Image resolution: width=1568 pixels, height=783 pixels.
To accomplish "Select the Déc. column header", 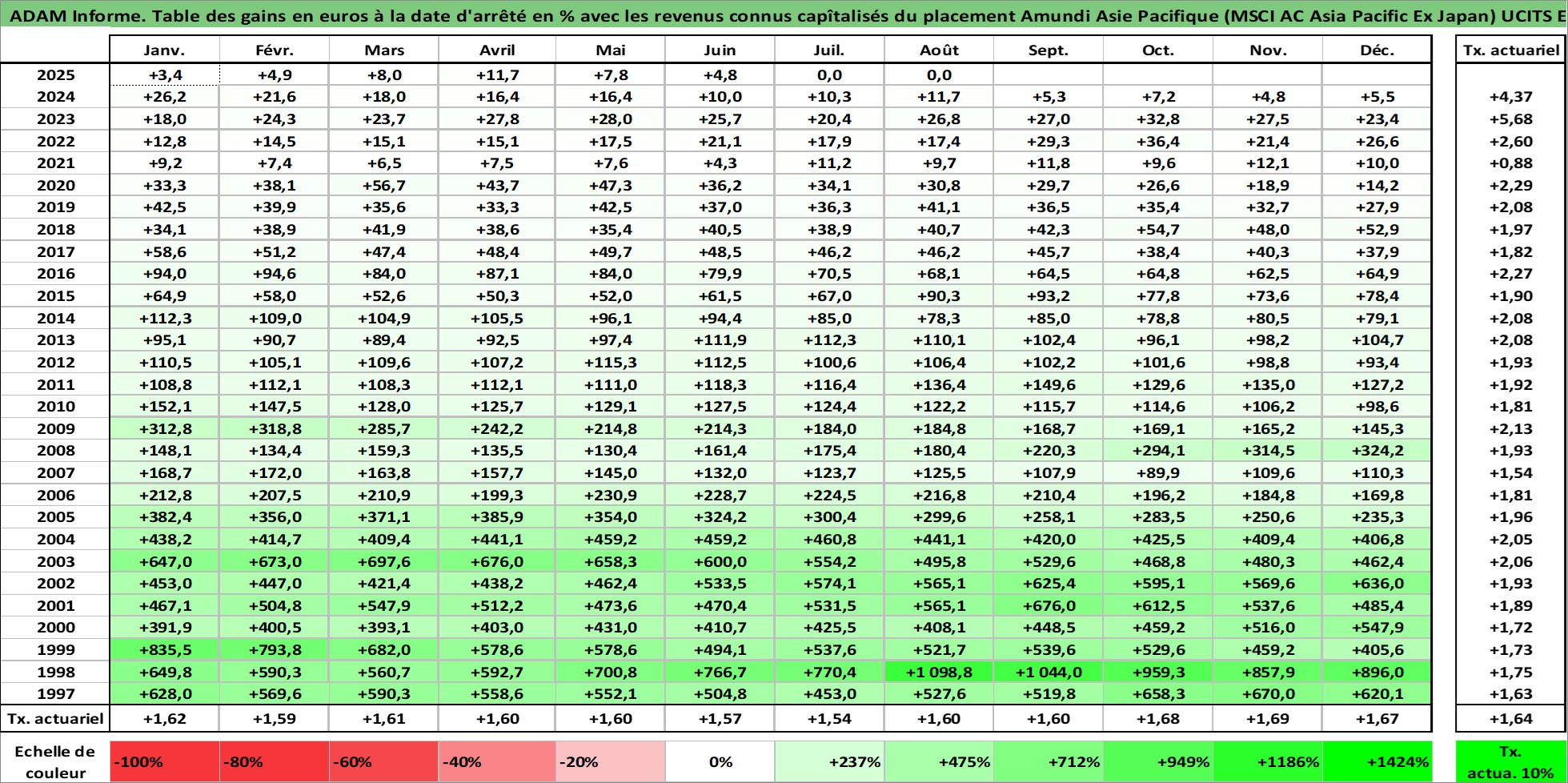I will pyautogui.click(x=1377, y=50).
